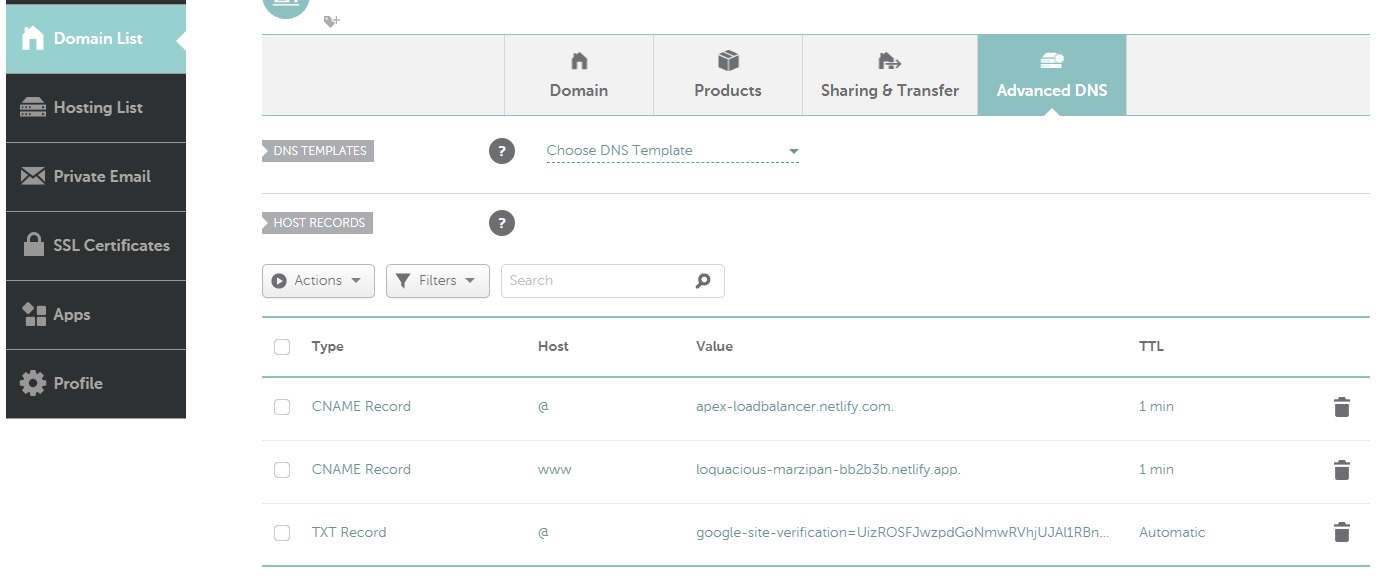Click the search magnifier icon

pos(703,281)
